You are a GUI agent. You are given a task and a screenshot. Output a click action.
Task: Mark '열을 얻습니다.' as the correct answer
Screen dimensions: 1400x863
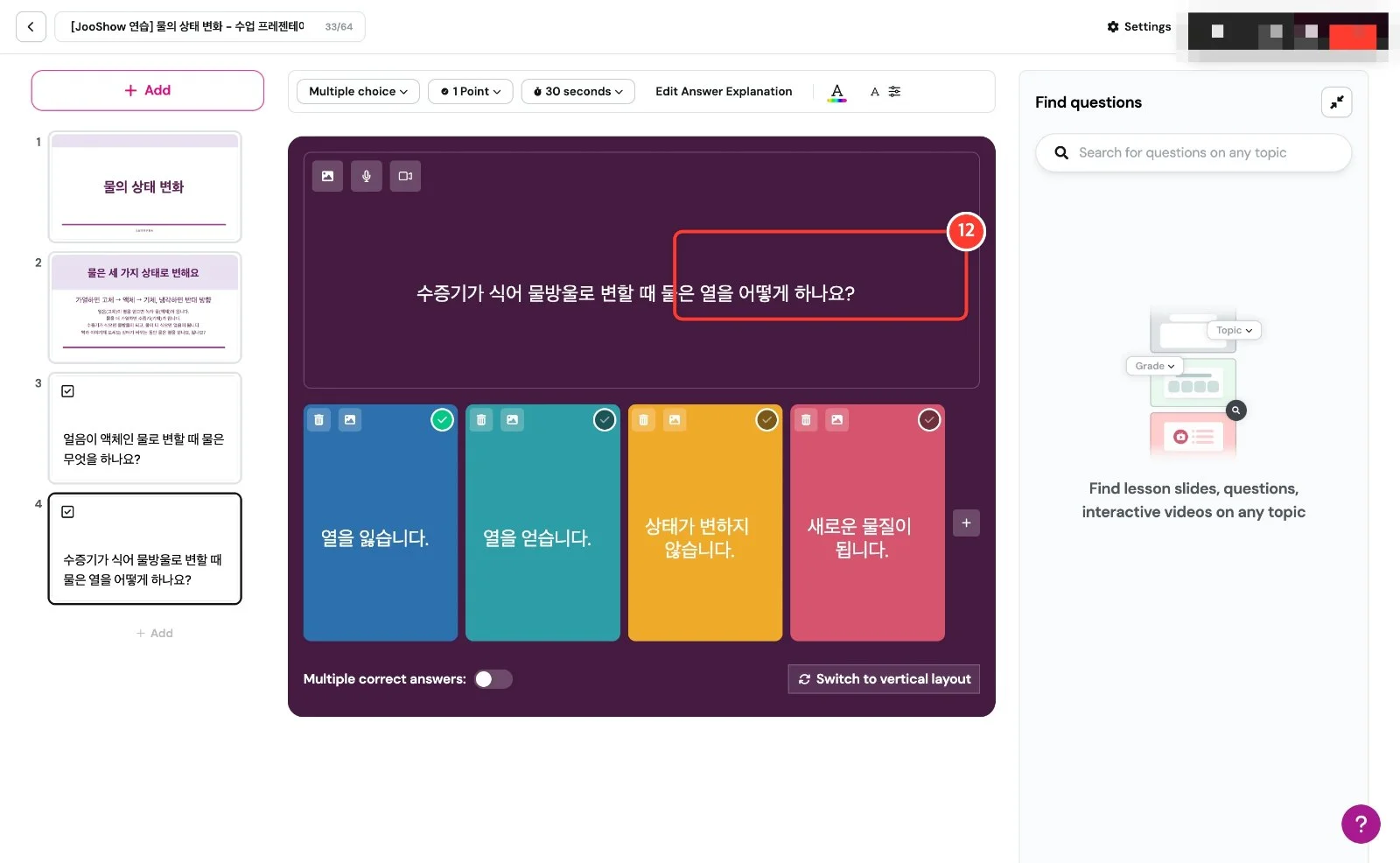(605, 420)
